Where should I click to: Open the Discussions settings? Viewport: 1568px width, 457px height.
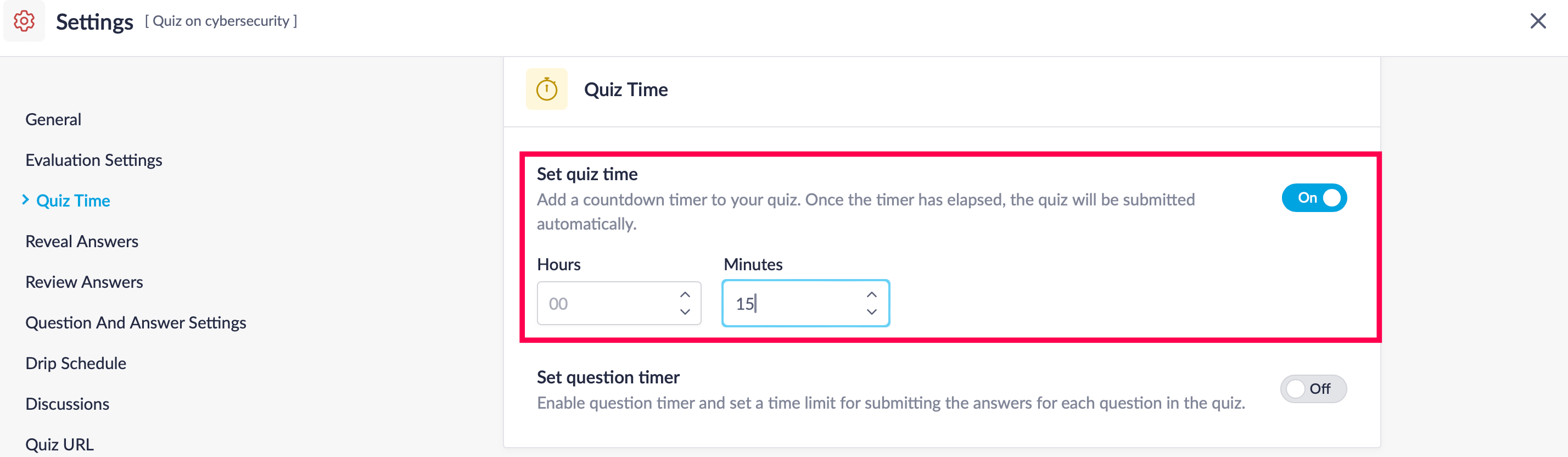point(67,404)
